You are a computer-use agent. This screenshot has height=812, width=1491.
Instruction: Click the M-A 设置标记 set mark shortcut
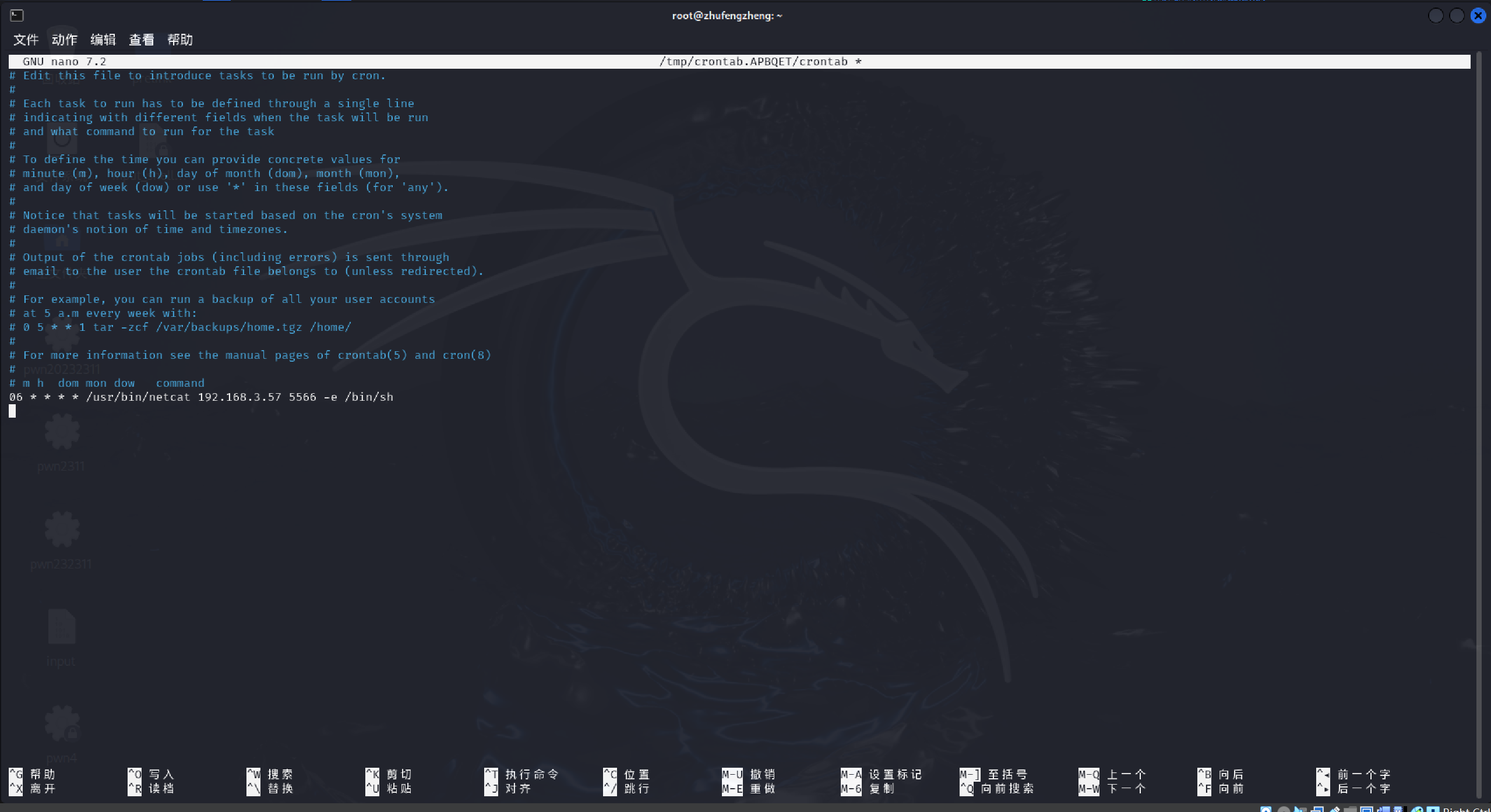coord(881,774)
